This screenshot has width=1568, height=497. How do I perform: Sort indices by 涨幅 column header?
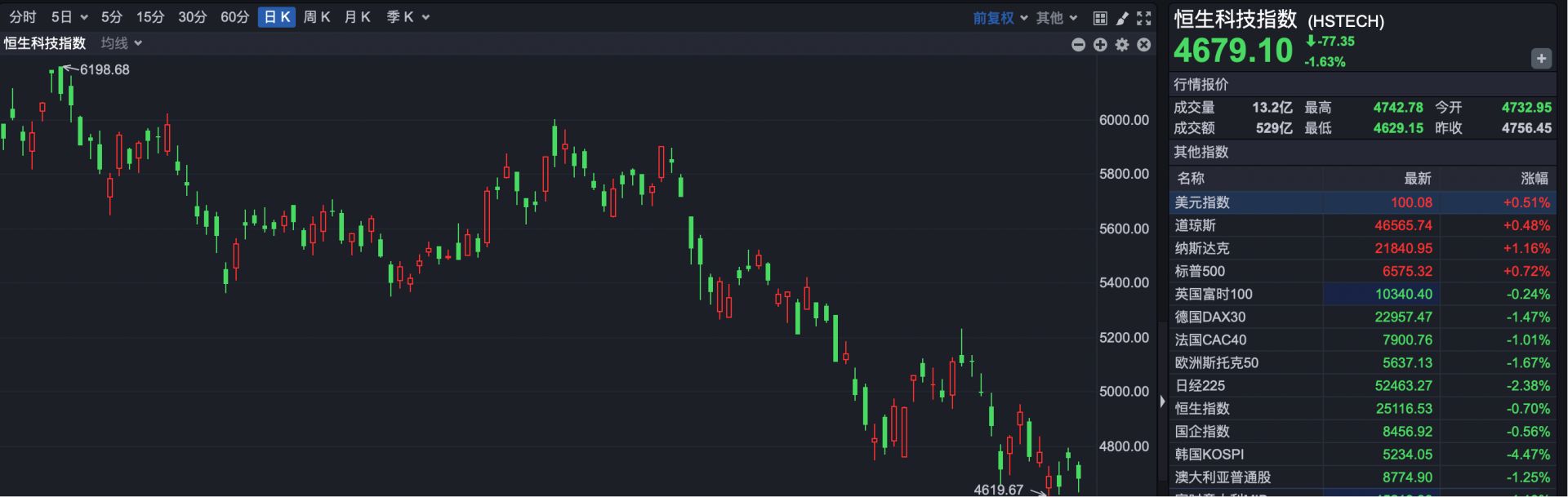coord(1534,178)
